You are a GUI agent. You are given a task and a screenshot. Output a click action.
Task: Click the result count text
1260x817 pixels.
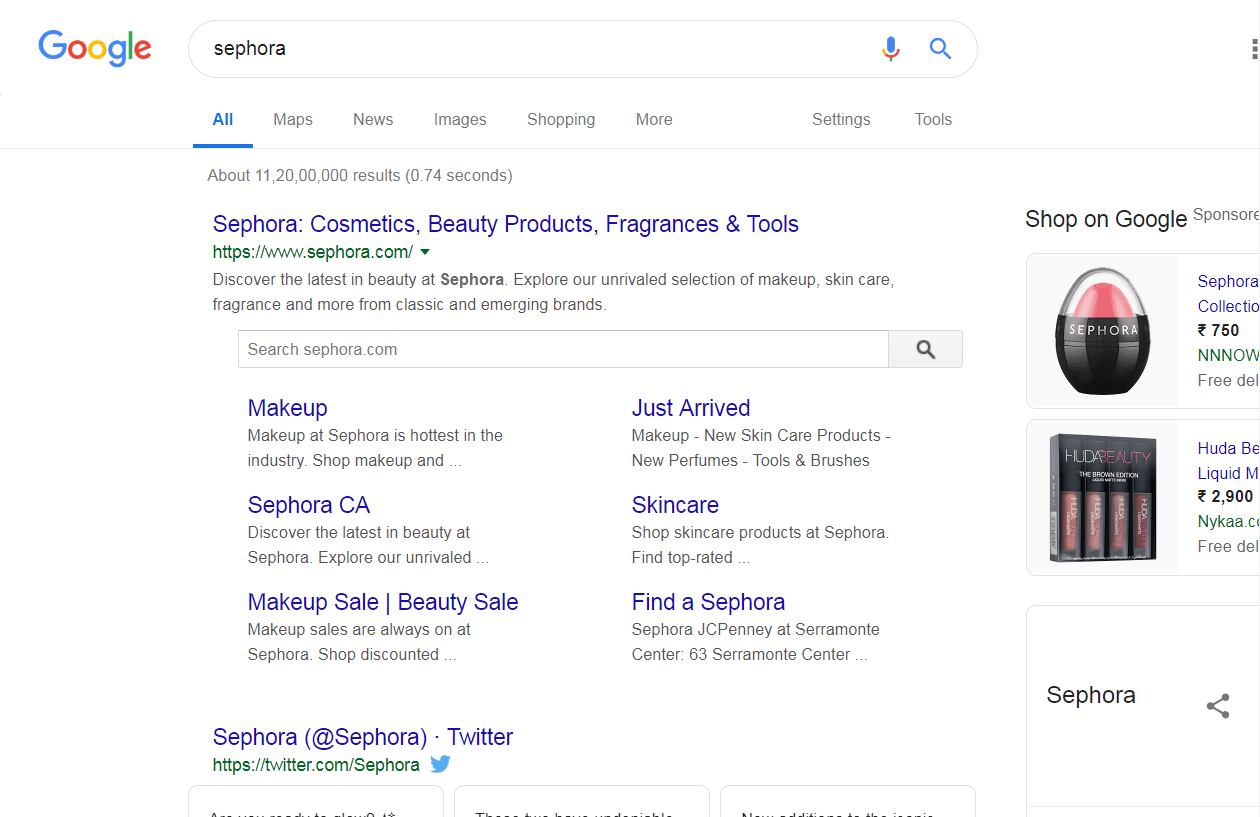click(360, 176)
